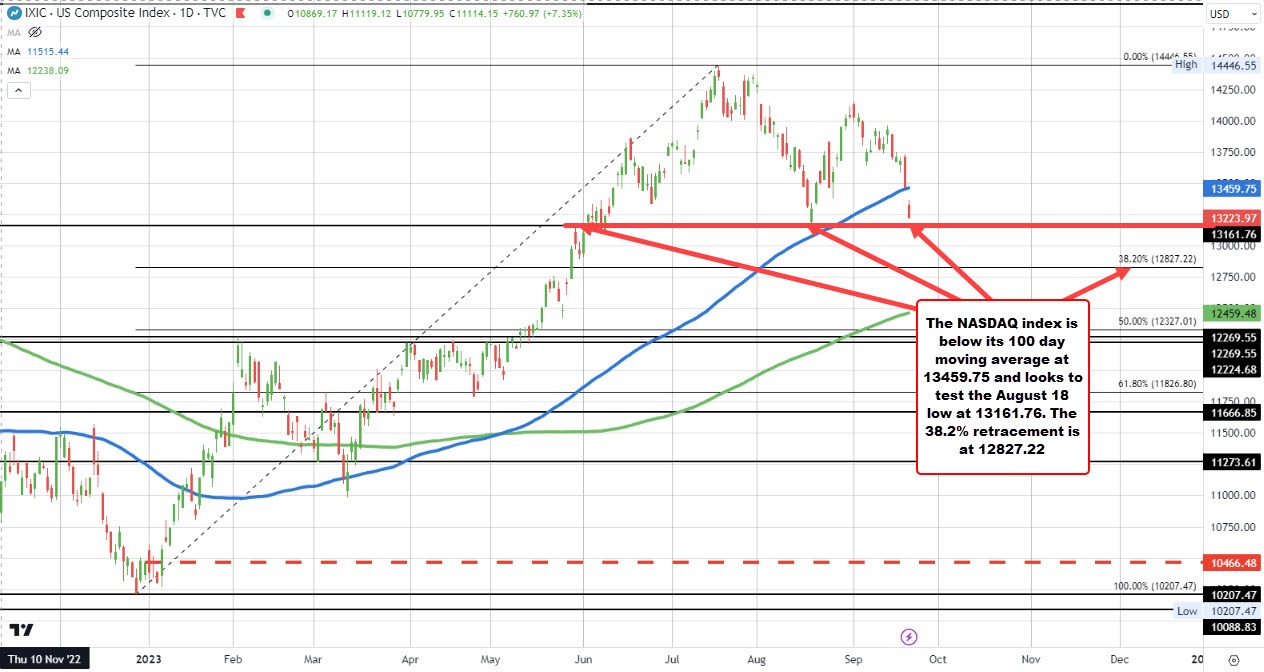Click the Aug label on the time axis
This screenshot has height=672, width=1264.
point(758,660)
